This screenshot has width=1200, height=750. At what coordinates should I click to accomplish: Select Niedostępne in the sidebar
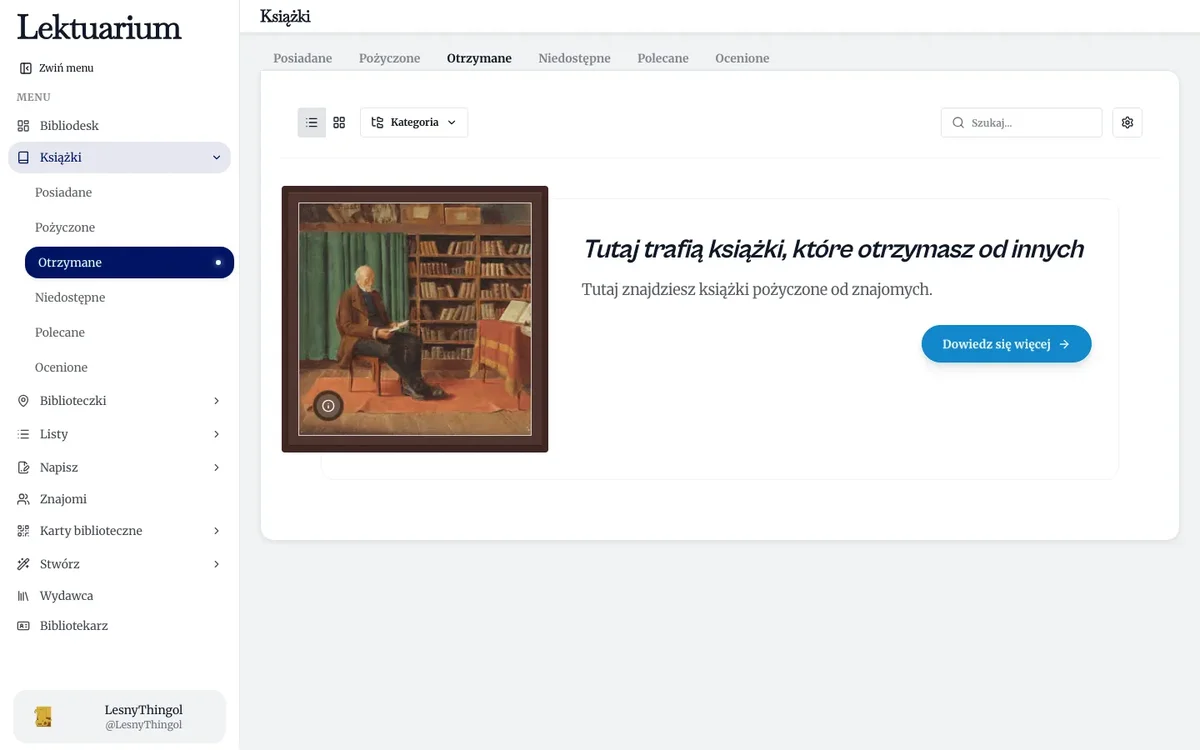[x=129, y=297]
